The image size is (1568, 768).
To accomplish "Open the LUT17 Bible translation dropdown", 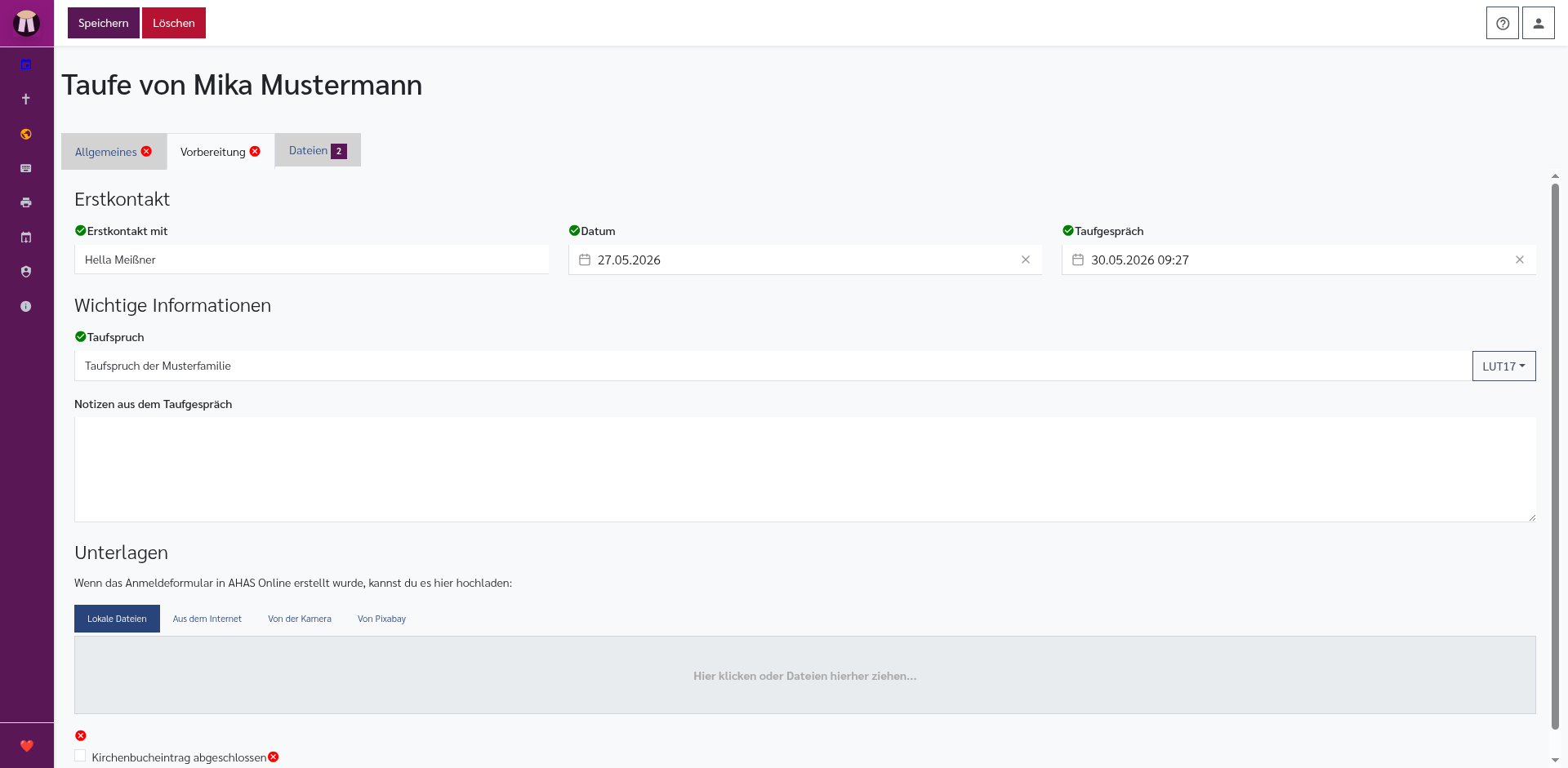I will point(1503,366).
